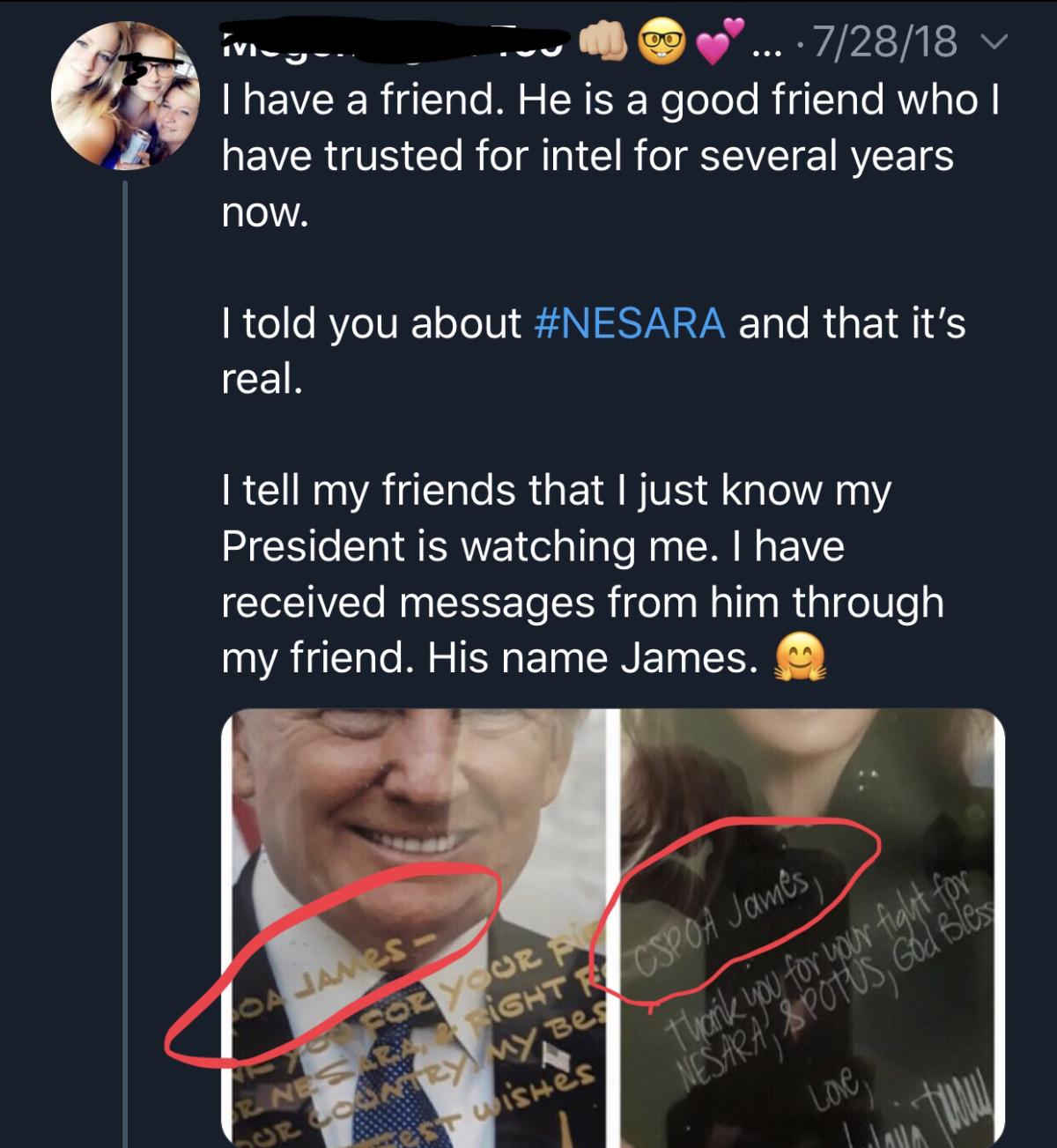1057x1148 pixels.
Task: Click the "President is watching me" paragraph
Action: point(581,574)
